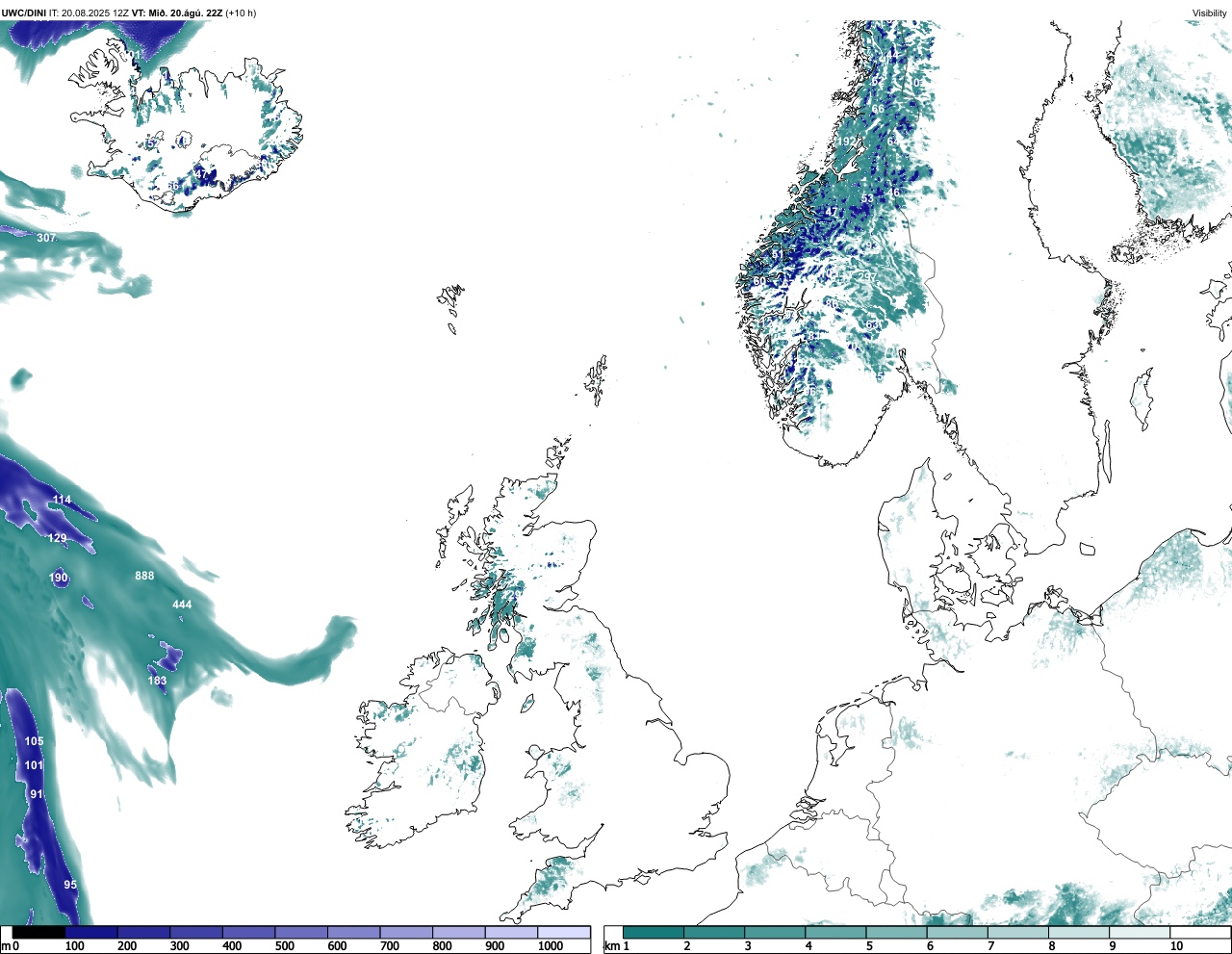Click the '129' value on the map
Image resolution: width=1232 pixels, height=954 pixels.
click(58, 538)
